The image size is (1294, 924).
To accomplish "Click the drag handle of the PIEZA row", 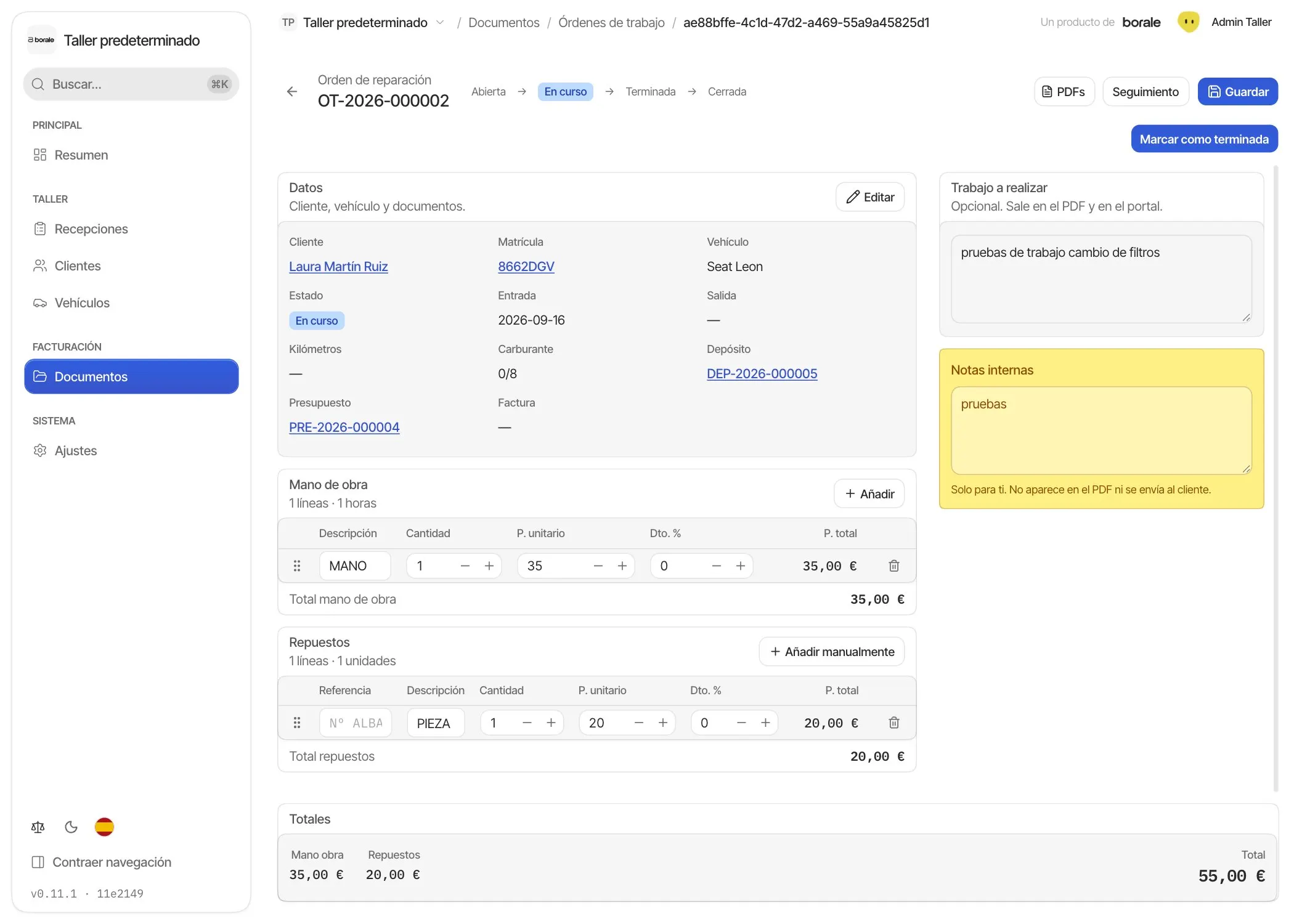I will click(x=296, y=723).
